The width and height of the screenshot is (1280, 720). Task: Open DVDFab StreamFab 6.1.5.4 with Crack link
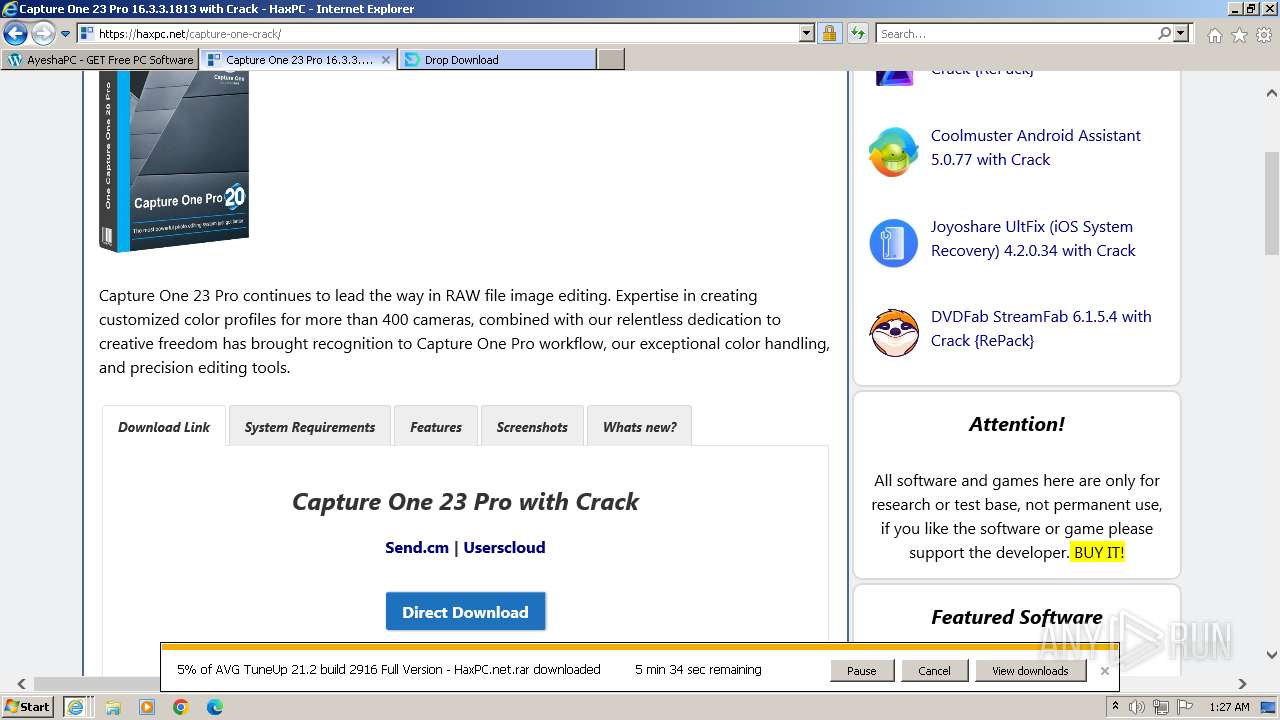[x=1041, y=328]
